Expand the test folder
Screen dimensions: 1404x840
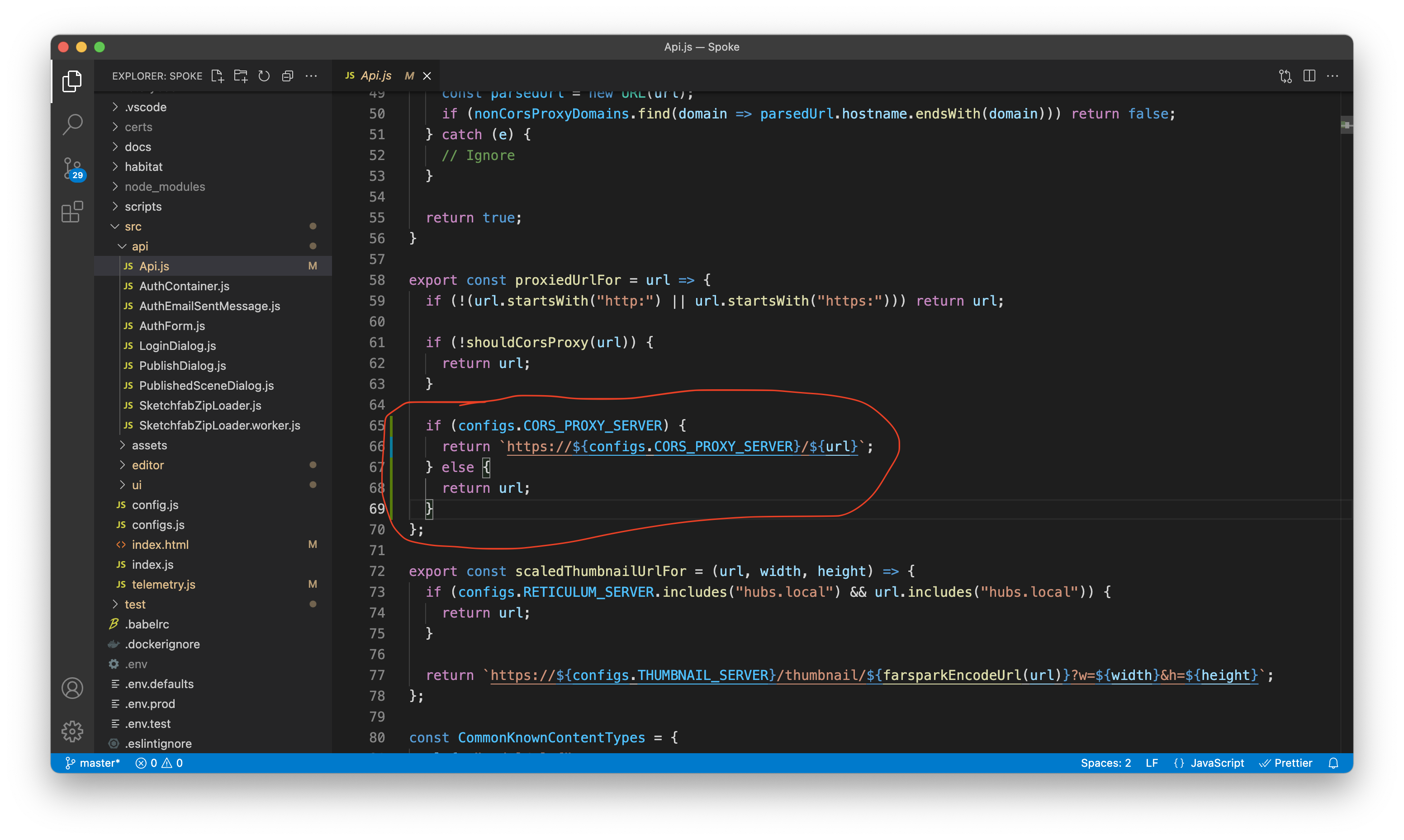tap(213, 604)
